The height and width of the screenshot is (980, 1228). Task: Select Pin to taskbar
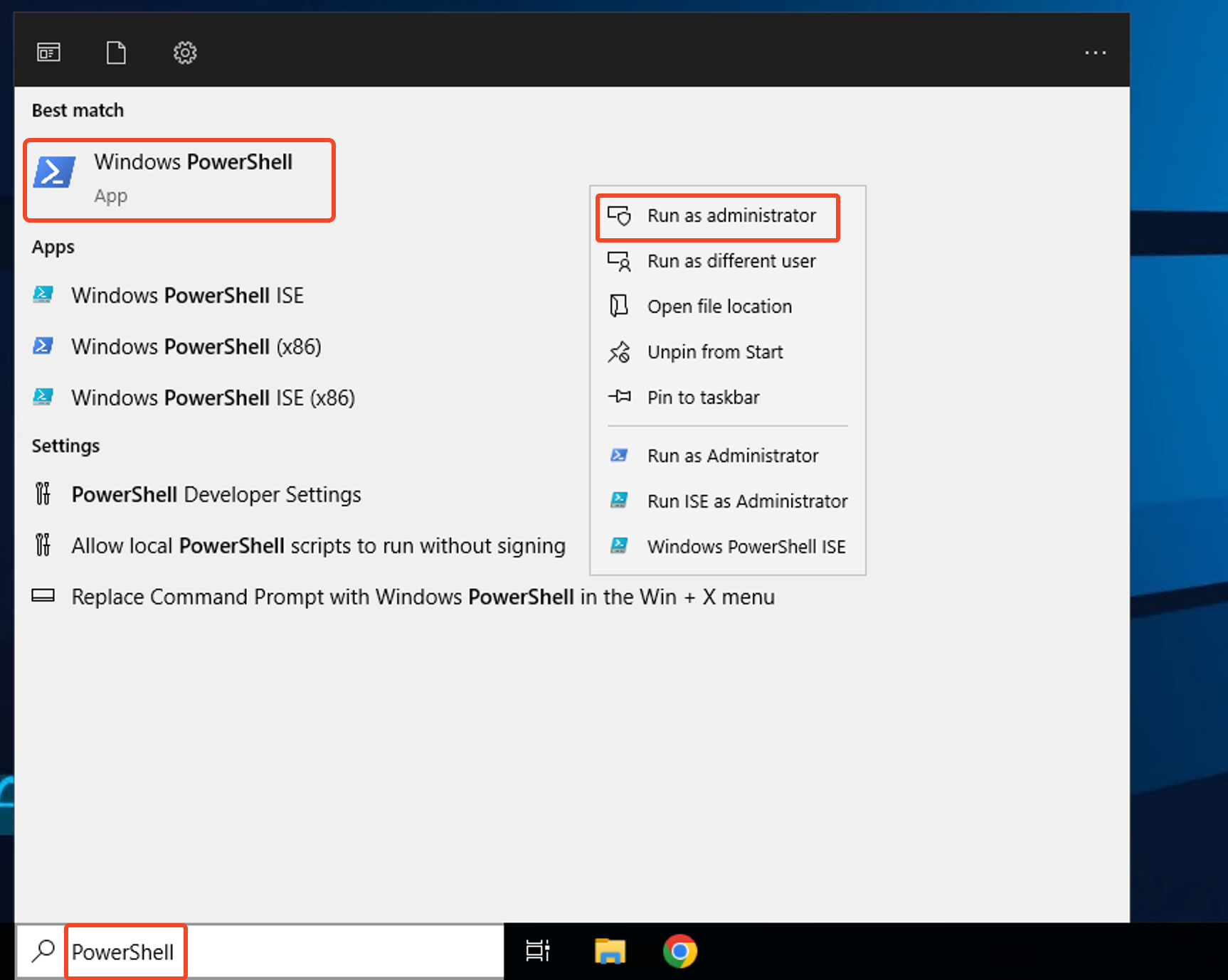728,398
